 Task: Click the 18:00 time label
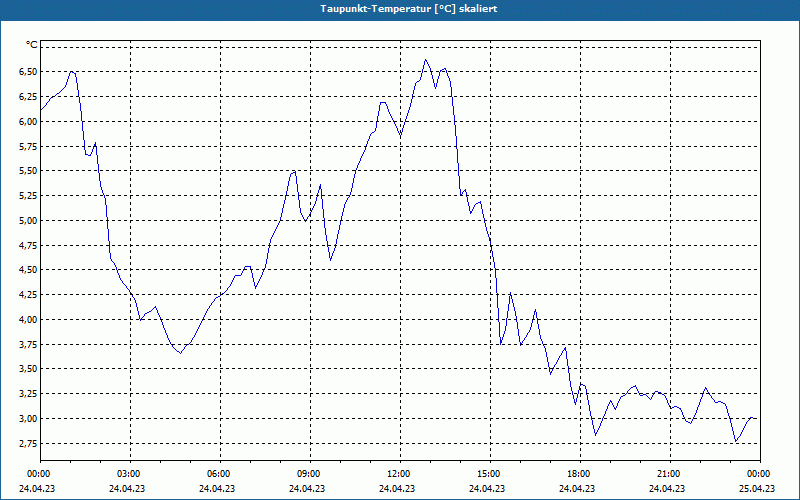(581, 474)
